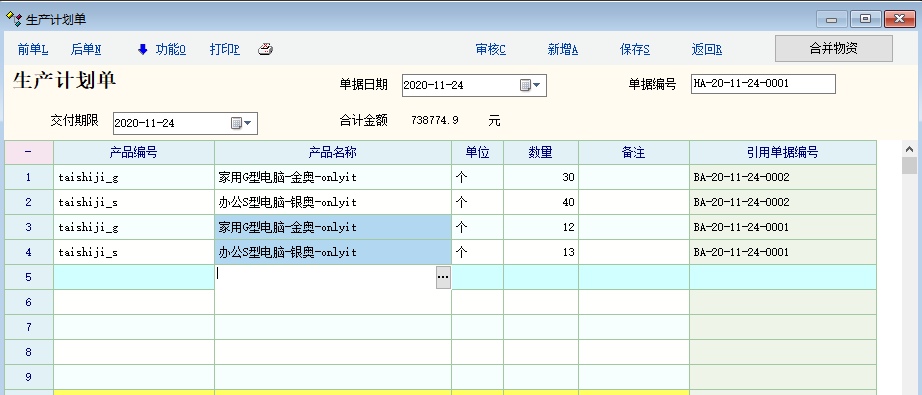Click BA-20-11-24-0002 reference in row 1
The height and width of the screenshot is (395, 922).
coord(741,178)
